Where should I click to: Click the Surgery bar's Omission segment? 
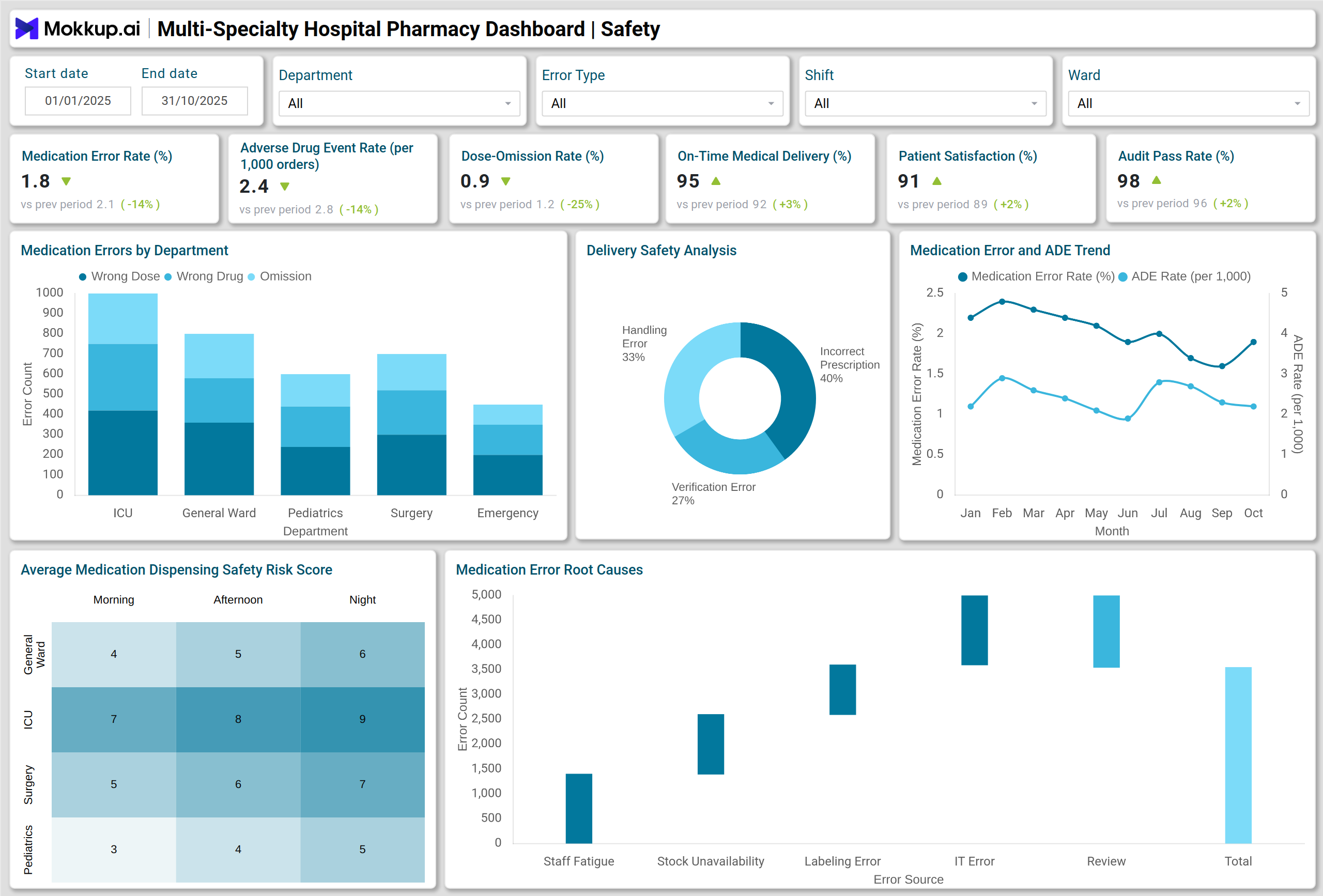click(x=411, y=372)
